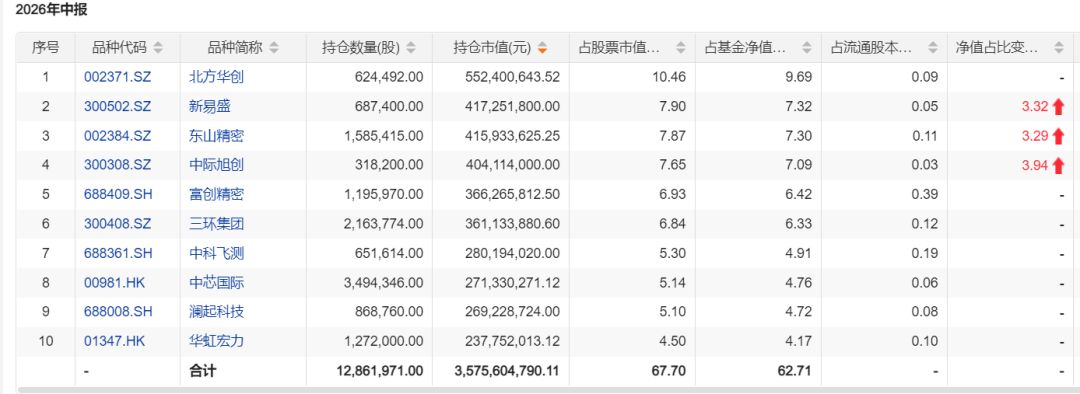Click the 序号 column header
Screen dimensions: 1080x394
click(x=45, y=48)
